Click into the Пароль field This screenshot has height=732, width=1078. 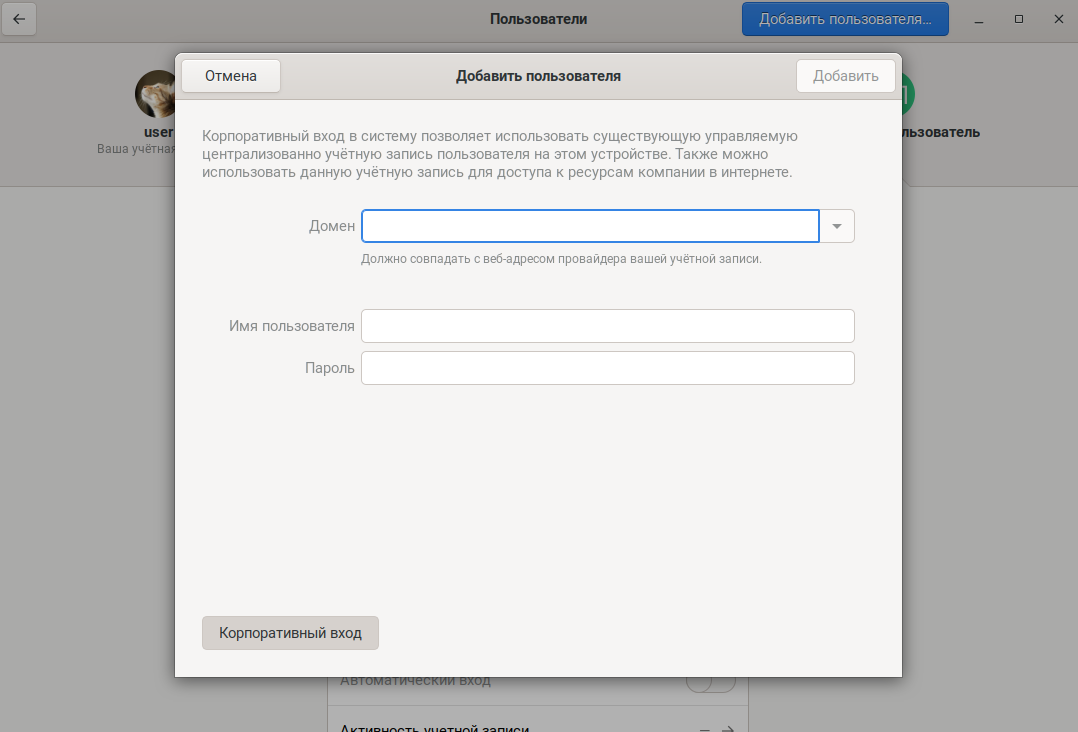607,368
